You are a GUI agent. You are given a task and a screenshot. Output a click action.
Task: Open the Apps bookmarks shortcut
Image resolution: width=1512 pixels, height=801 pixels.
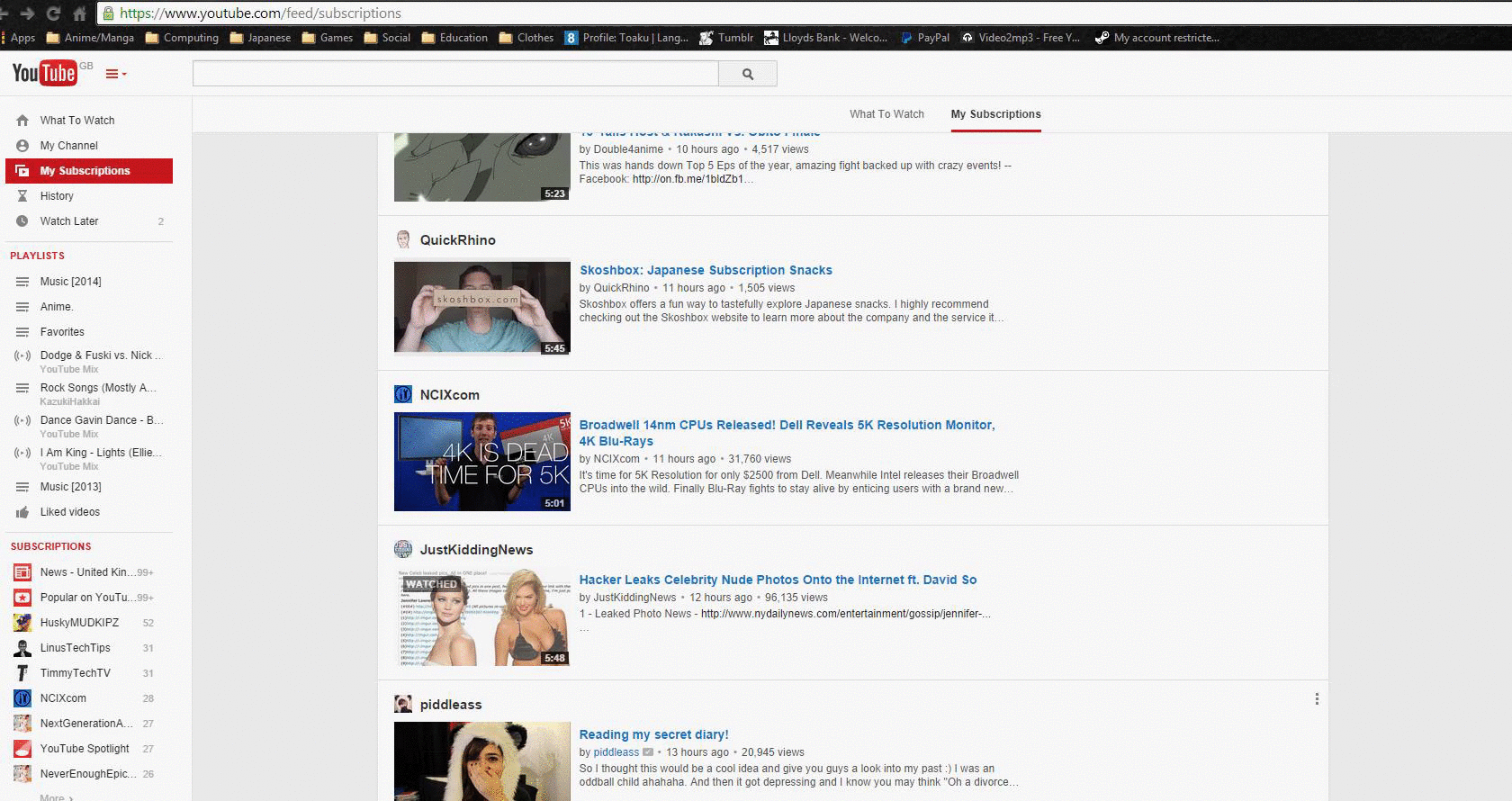click(18, 38)
